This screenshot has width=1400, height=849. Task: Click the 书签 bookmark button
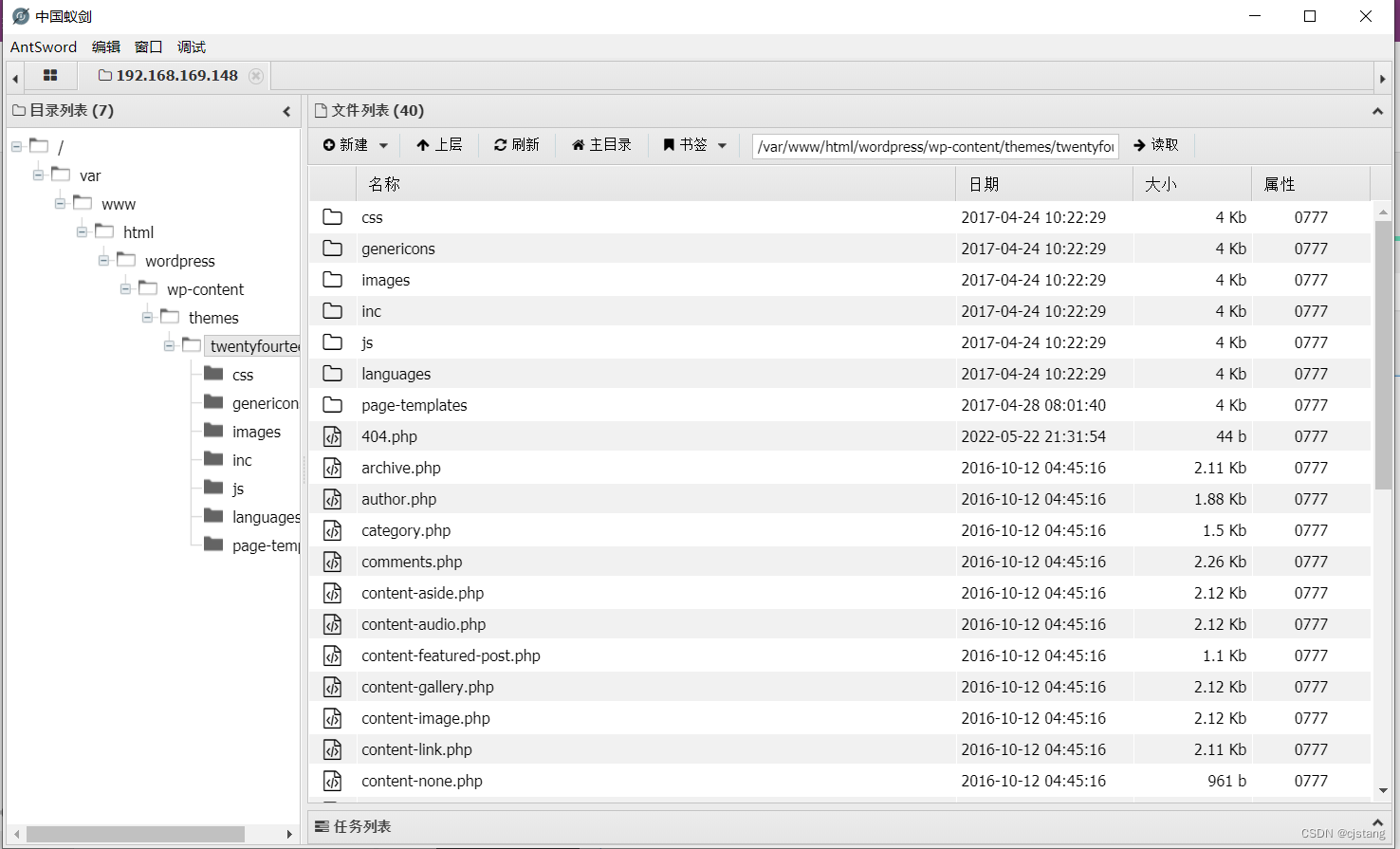coord(685,145)
